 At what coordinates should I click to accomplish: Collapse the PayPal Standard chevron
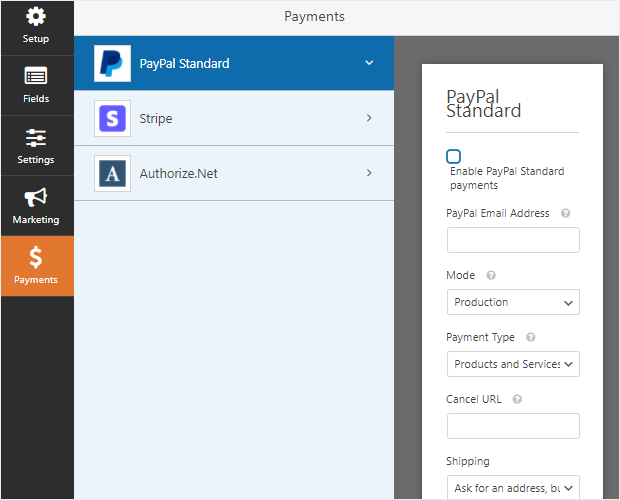(369, 63)
